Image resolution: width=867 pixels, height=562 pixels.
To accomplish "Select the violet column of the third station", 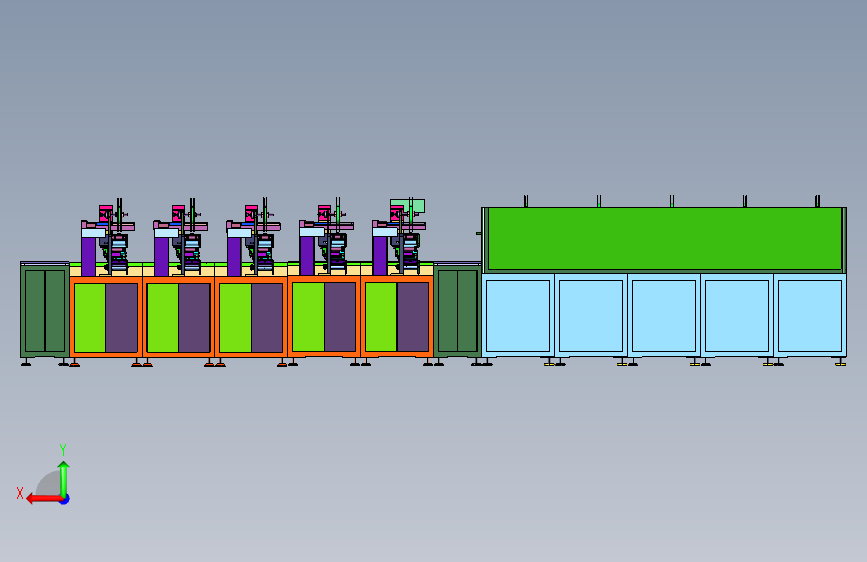I will 234,257.
